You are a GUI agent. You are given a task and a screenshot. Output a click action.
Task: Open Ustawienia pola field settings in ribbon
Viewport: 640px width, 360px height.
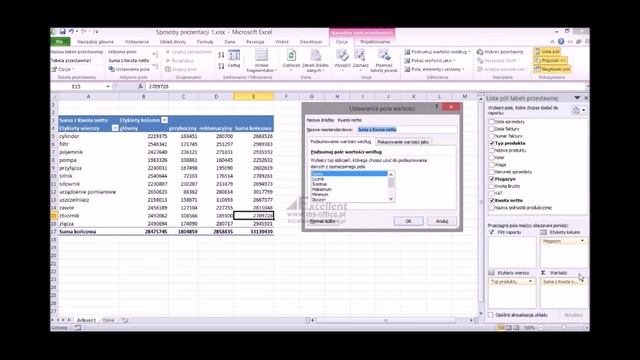129,69
